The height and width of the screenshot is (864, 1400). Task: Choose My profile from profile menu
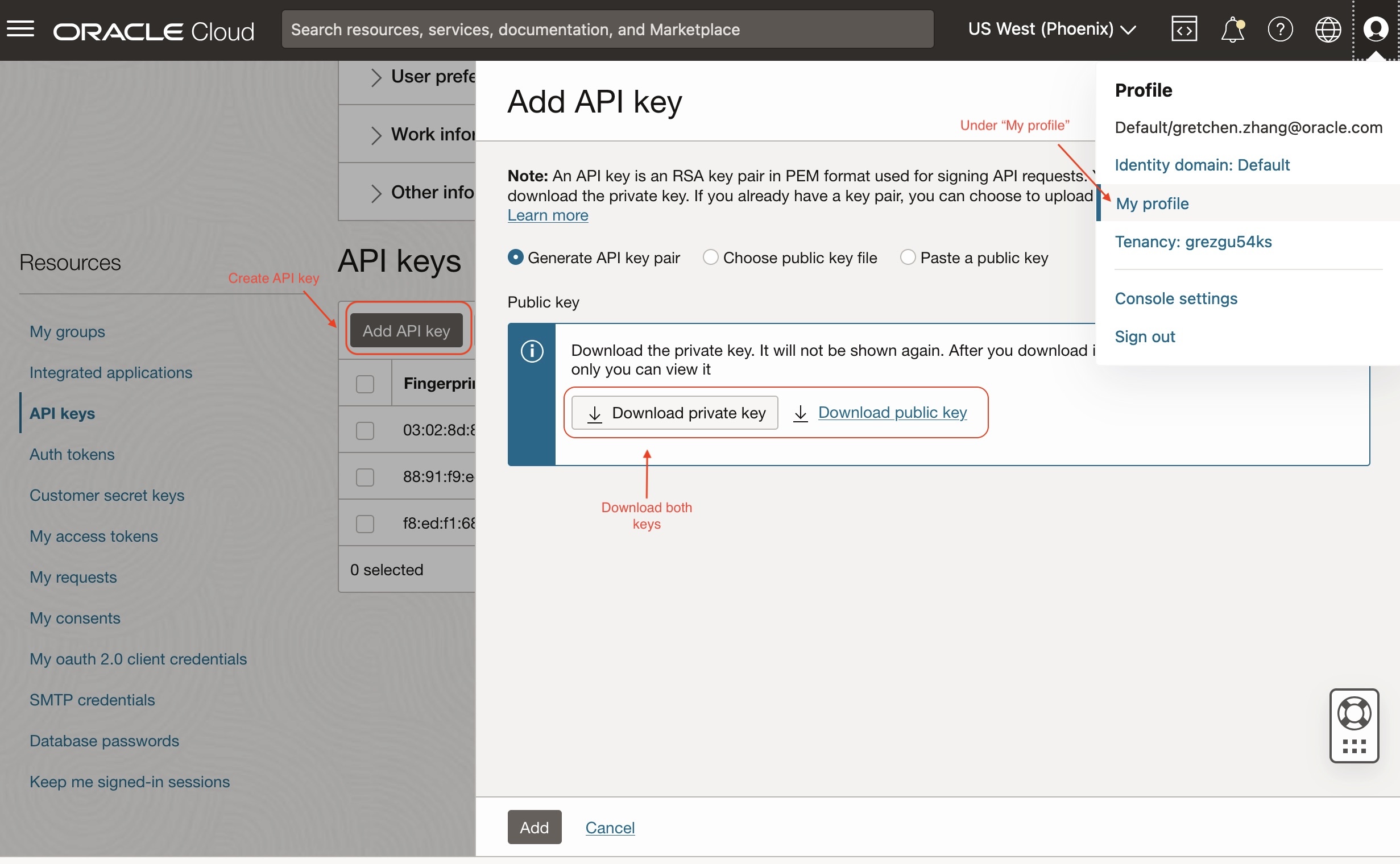point(1152,203)
